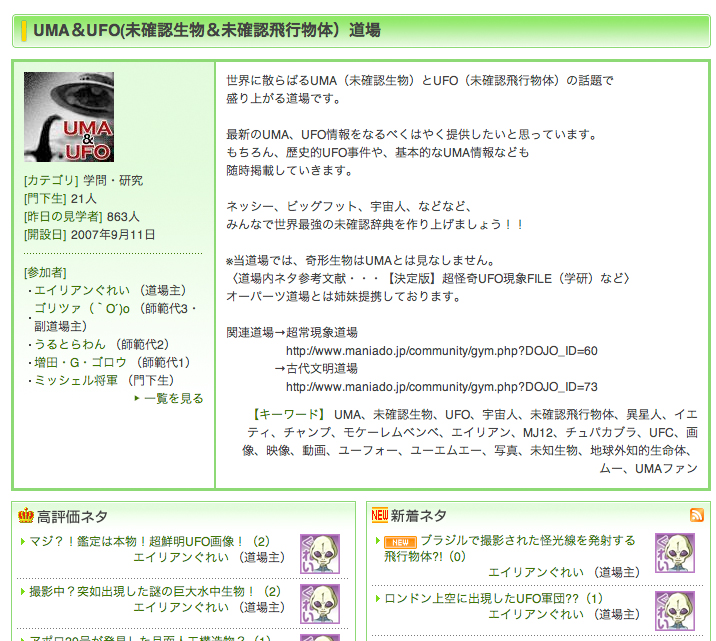Select the alien avatar beside the 撮影中？突如出現した post
716x641 pixels.
click(x=320, y=603)
